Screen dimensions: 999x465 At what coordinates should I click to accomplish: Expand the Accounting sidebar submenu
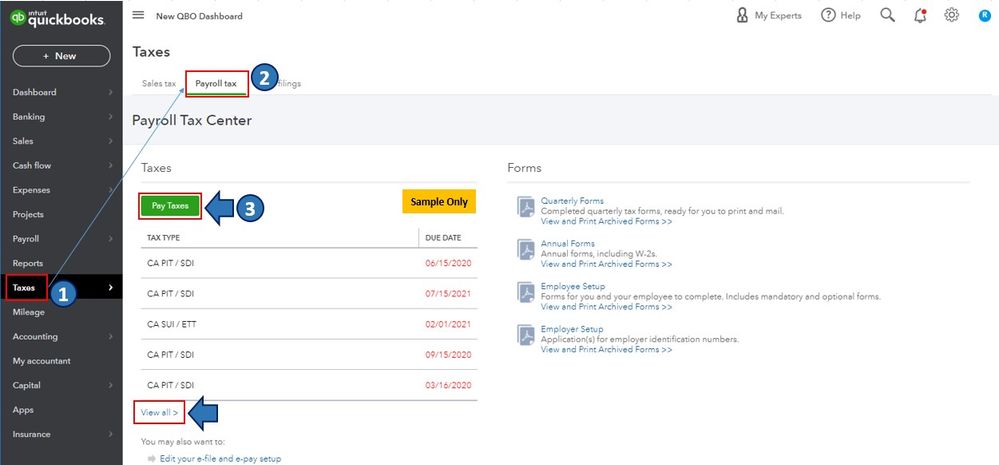110,337
